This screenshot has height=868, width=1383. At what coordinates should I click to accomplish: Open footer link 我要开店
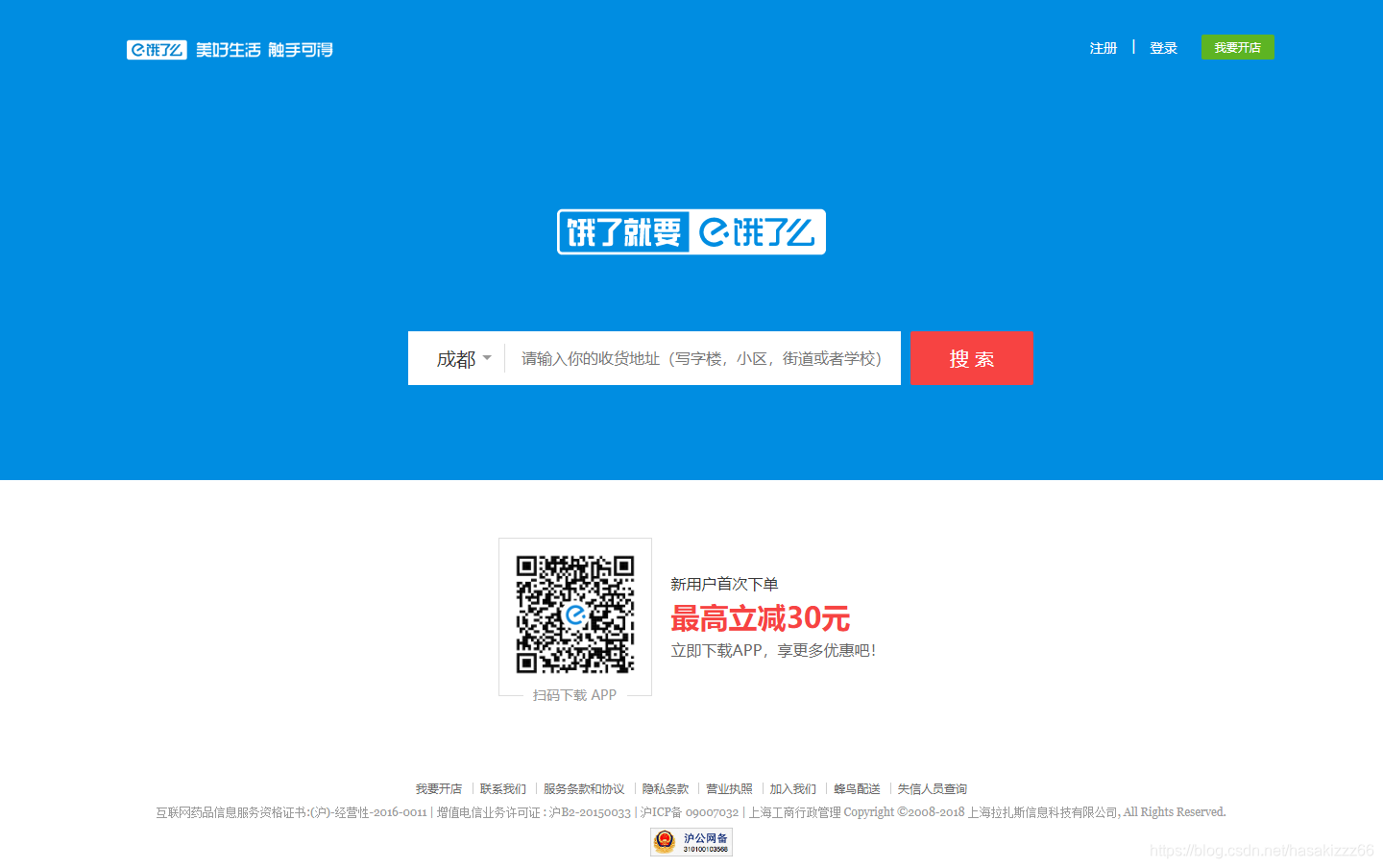pos(439,789)
